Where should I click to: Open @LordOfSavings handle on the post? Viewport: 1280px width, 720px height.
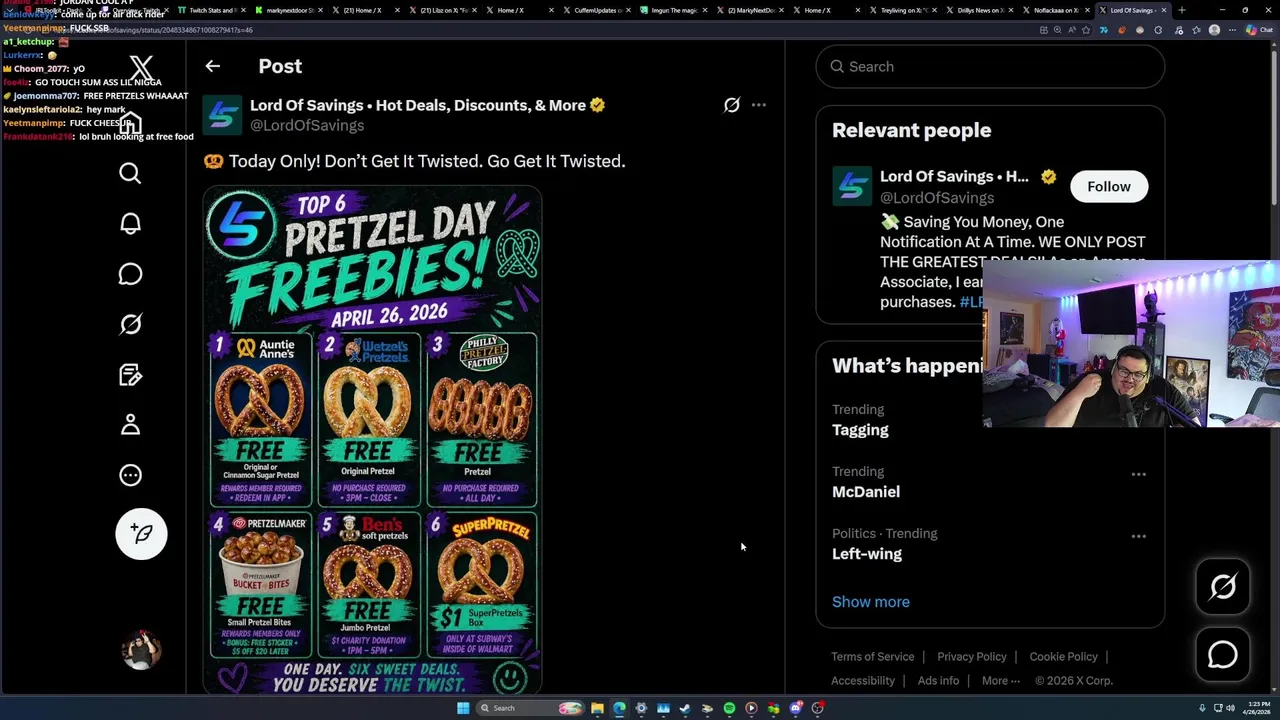(x=307, y=125)
